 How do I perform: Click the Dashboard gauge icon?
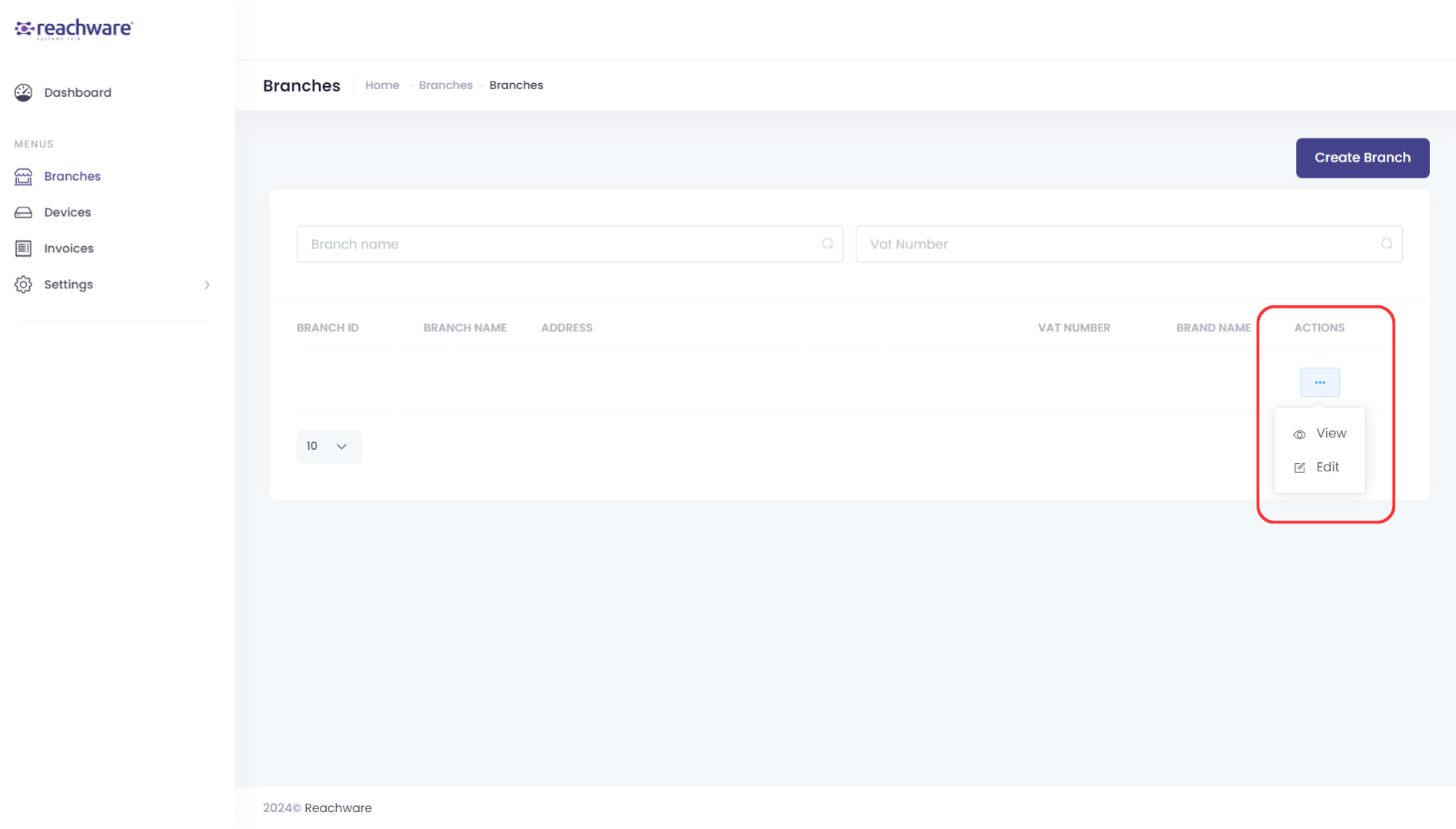point(24,92)
